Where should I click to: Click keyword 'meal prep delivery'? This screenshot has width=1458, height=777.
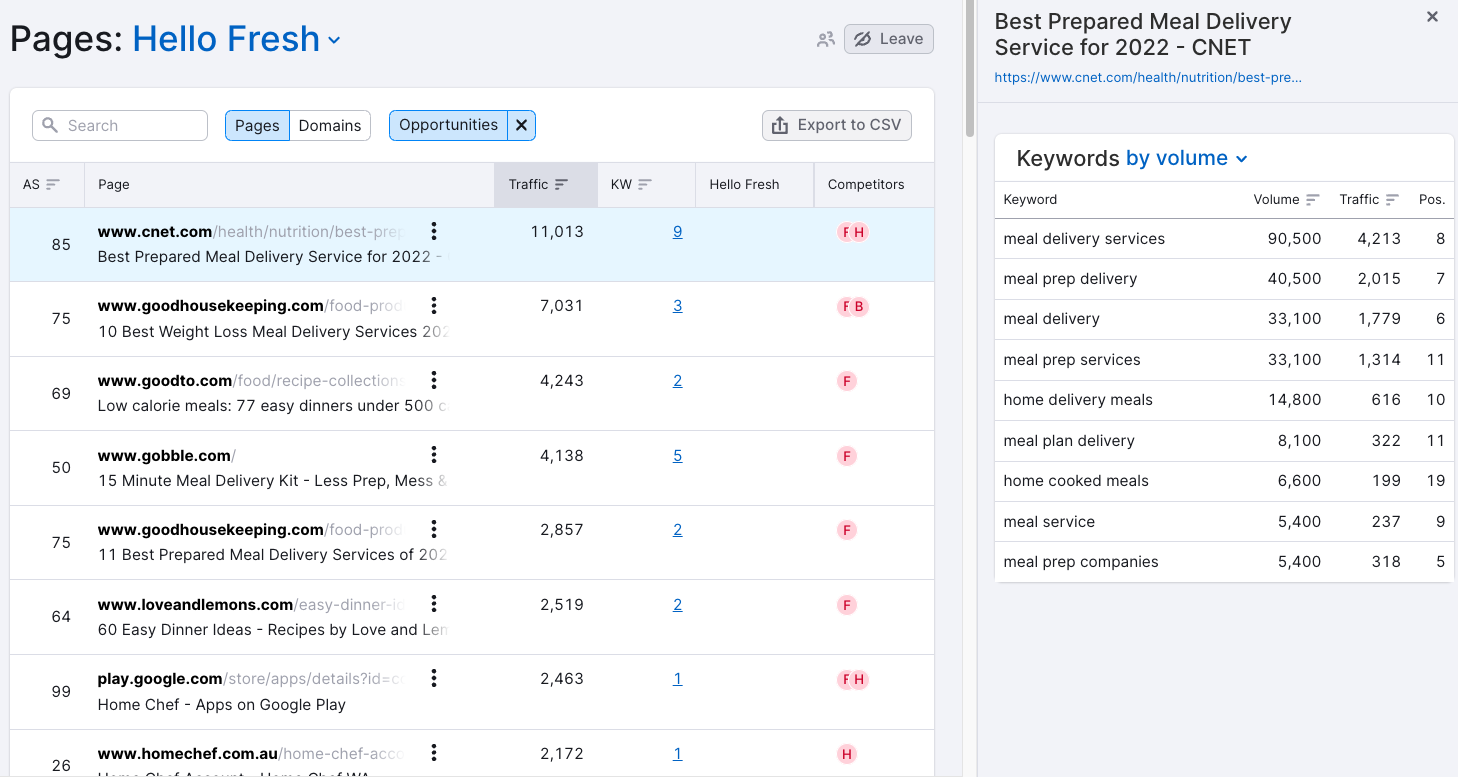1070,279
